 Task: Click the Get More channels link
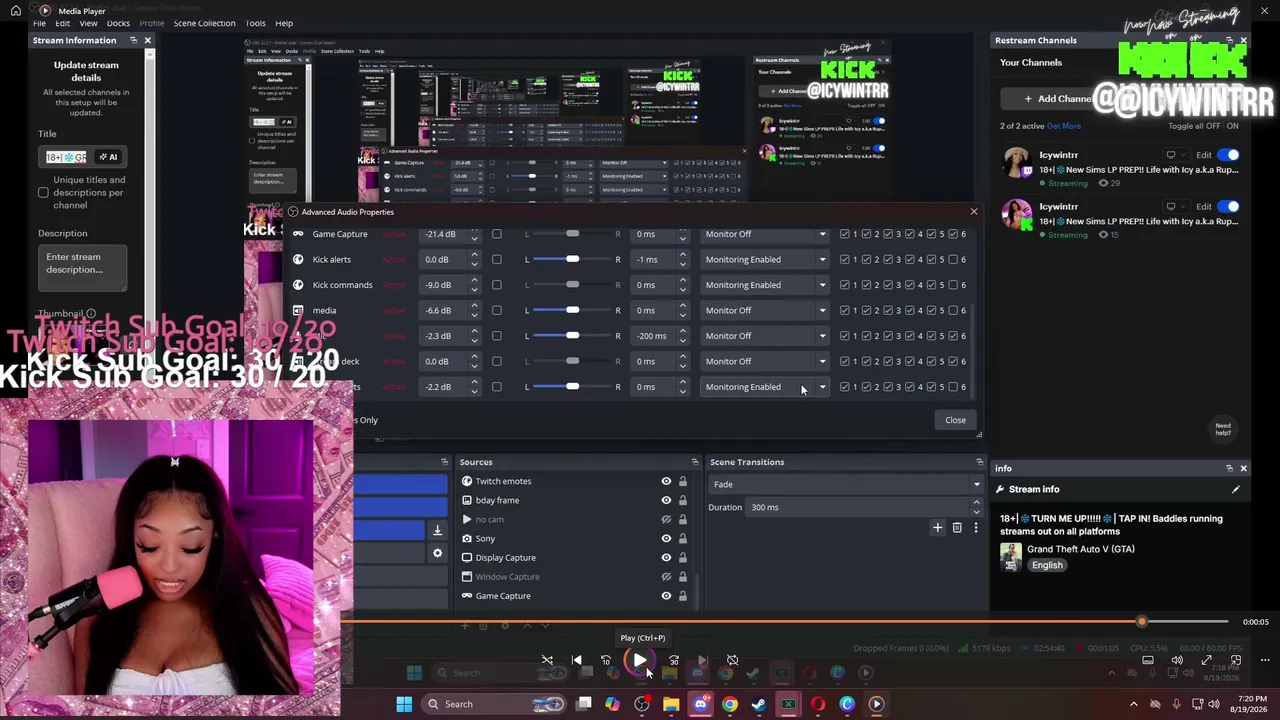point(1064,126)
